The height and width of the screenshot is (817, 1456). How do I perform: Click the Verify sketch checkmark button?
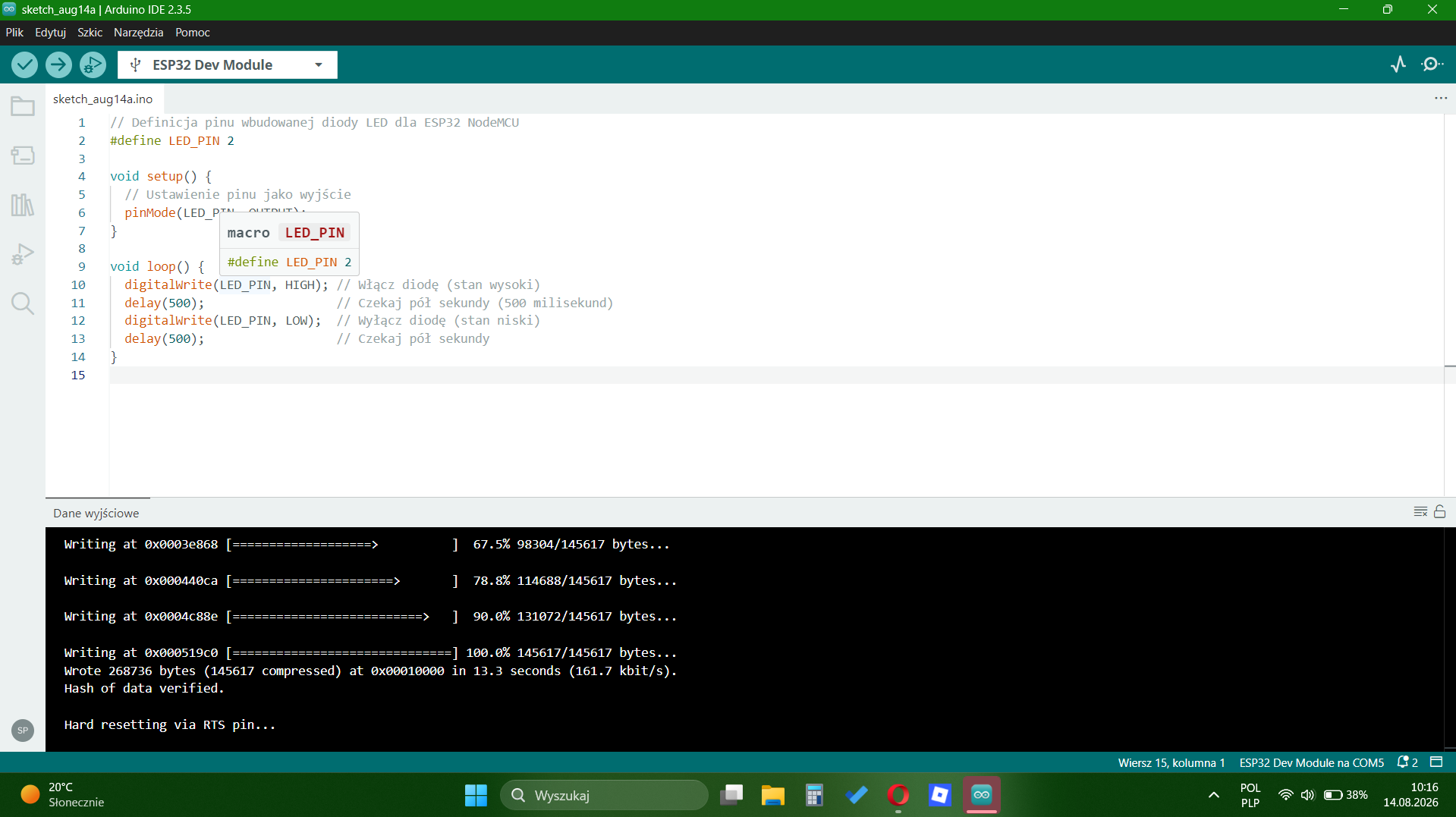click(24, 64)
